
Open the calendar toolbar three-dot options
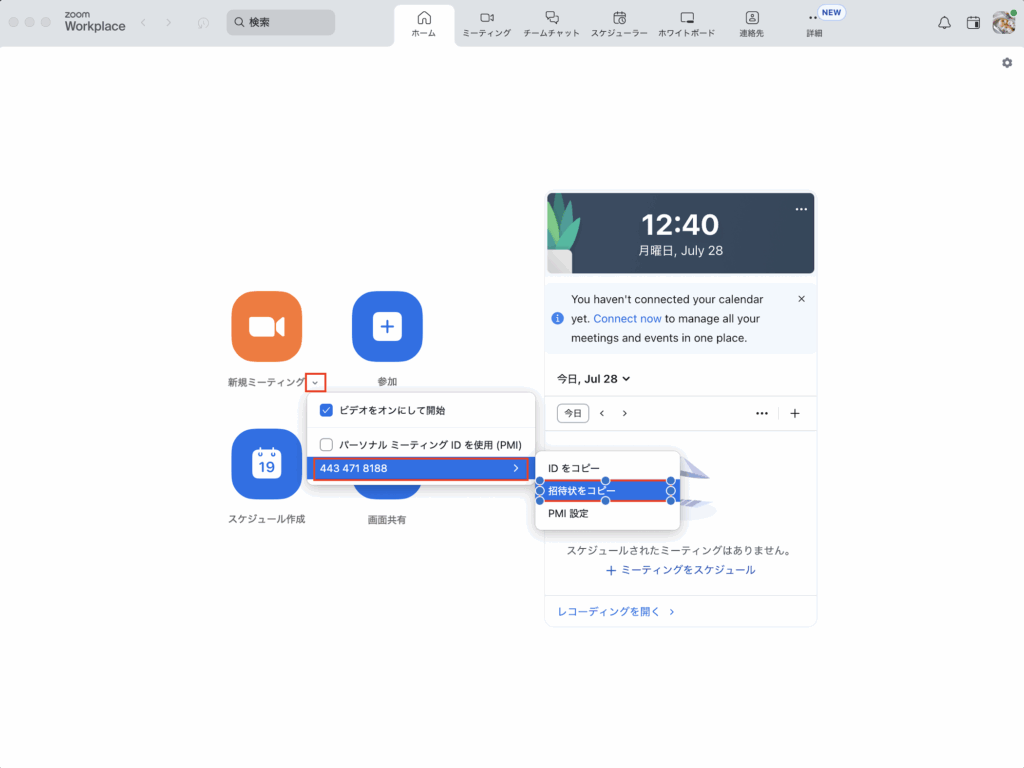click(761, 413)
